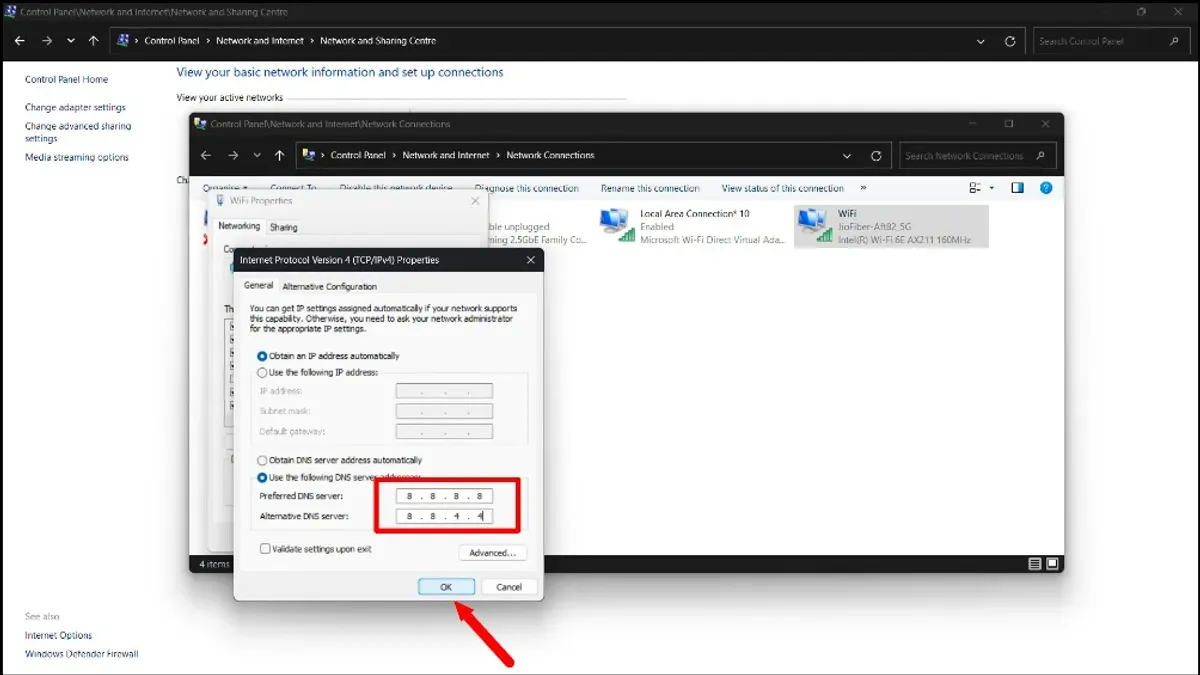
Task: Select Obtain DNS server address automatically
Action: pos(339,460)
